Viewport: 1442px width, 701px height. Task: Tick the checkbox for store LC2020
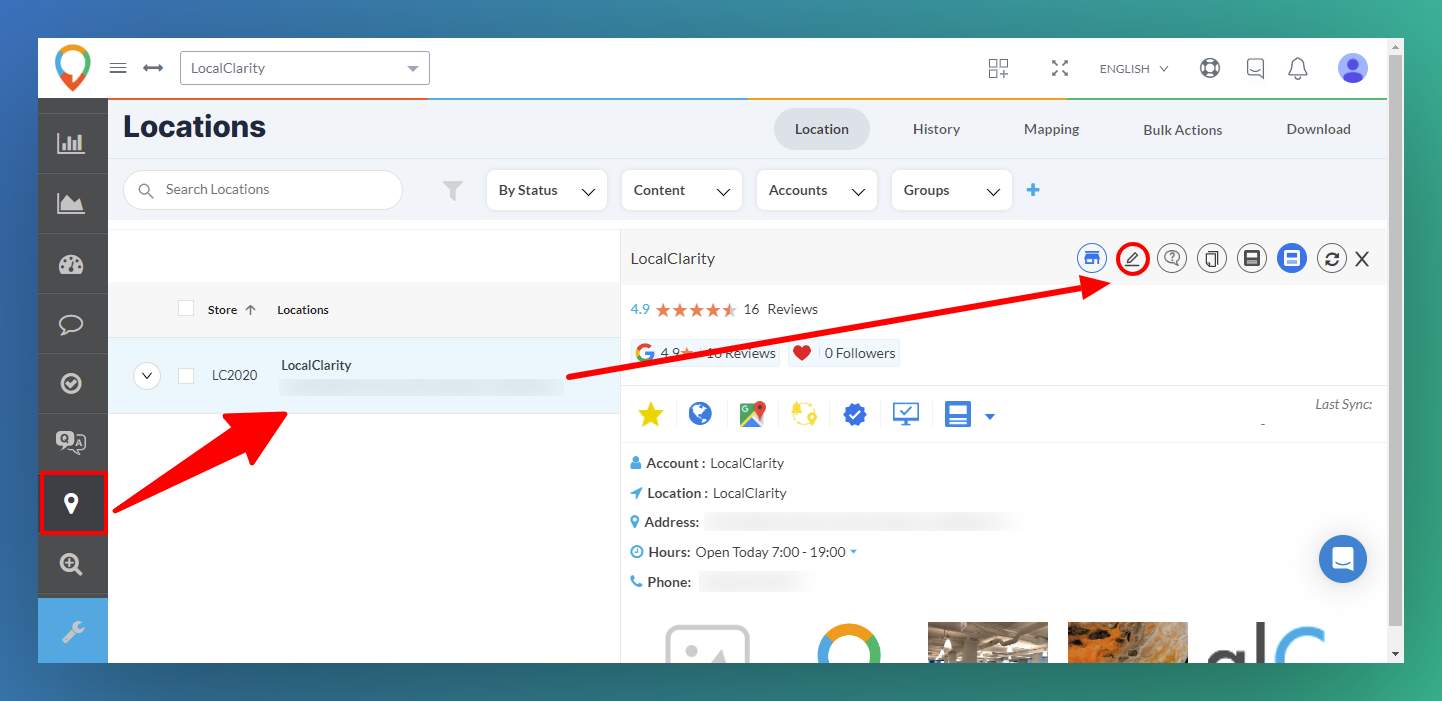pos(186,376)
